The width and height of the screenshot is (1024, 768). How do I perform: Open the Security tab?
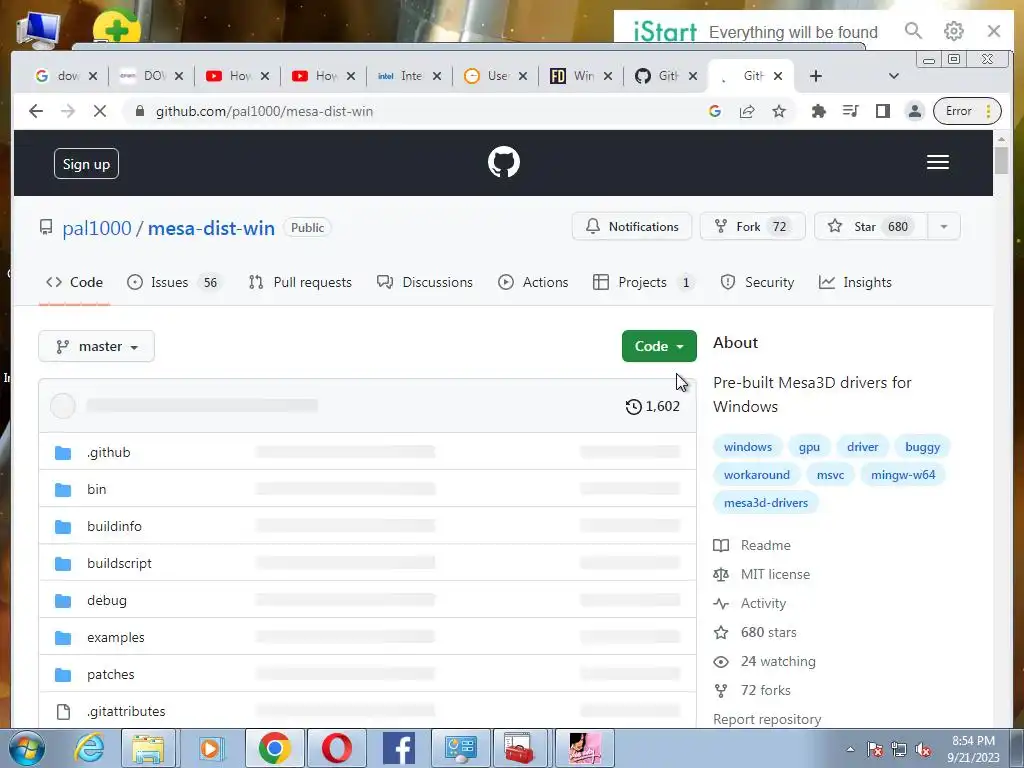pyautogui.click(x=758, y=282)
